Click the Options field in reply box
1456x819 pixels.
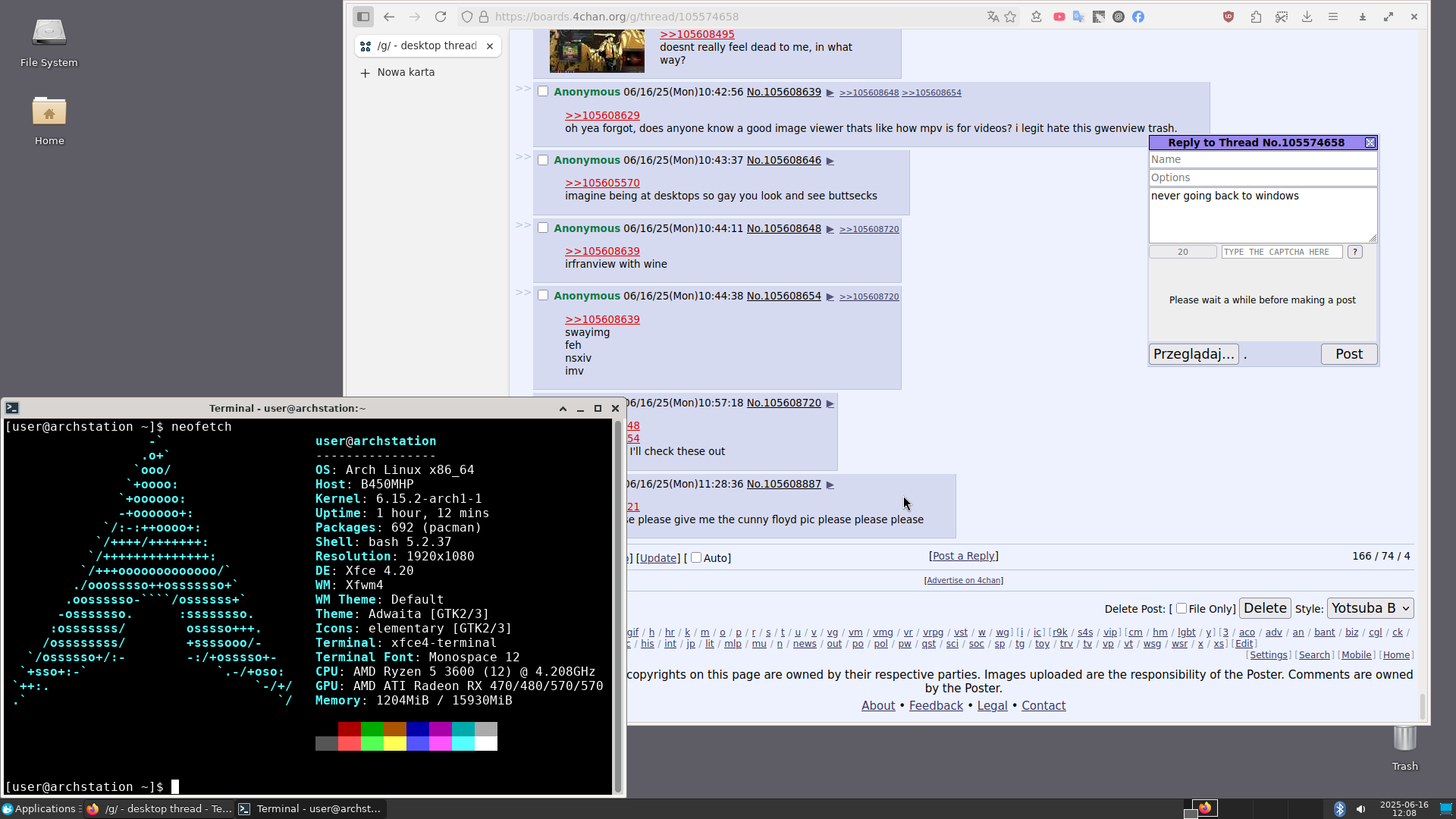click(x=1263, y=177)
